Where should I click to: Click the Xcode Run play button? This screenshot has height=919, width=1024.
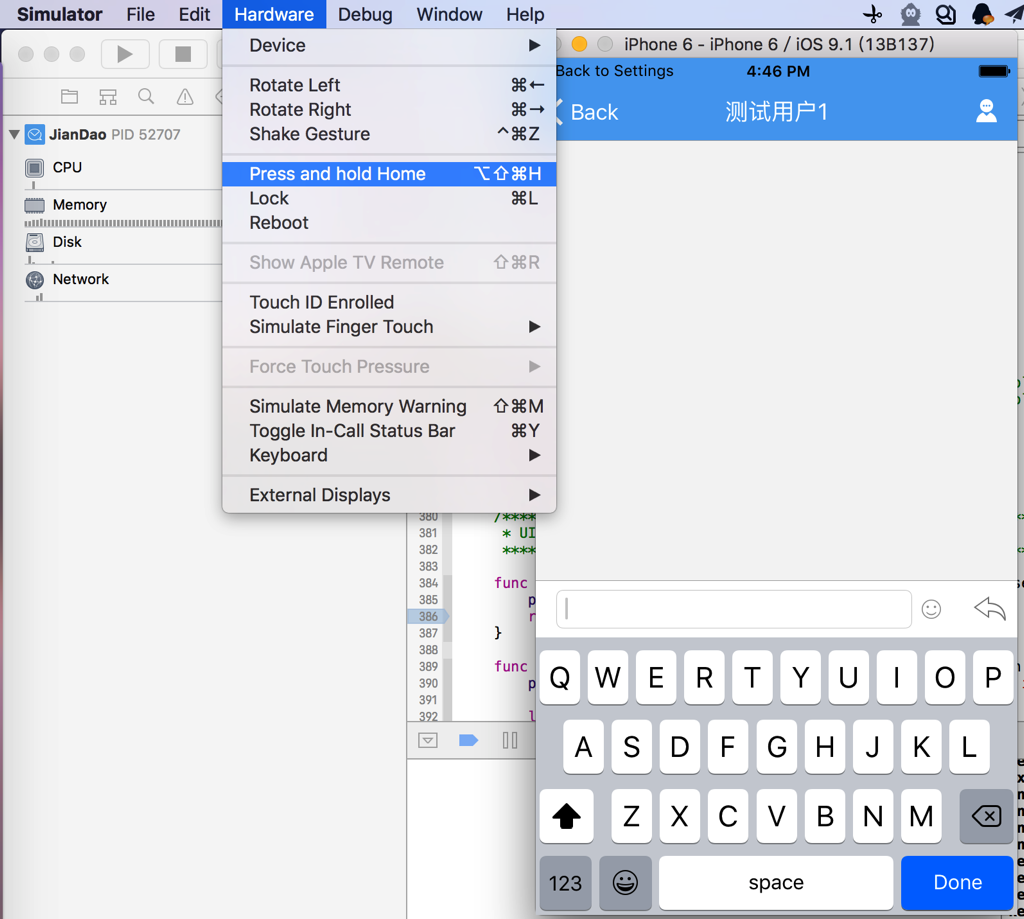click(x=125, y=54)
